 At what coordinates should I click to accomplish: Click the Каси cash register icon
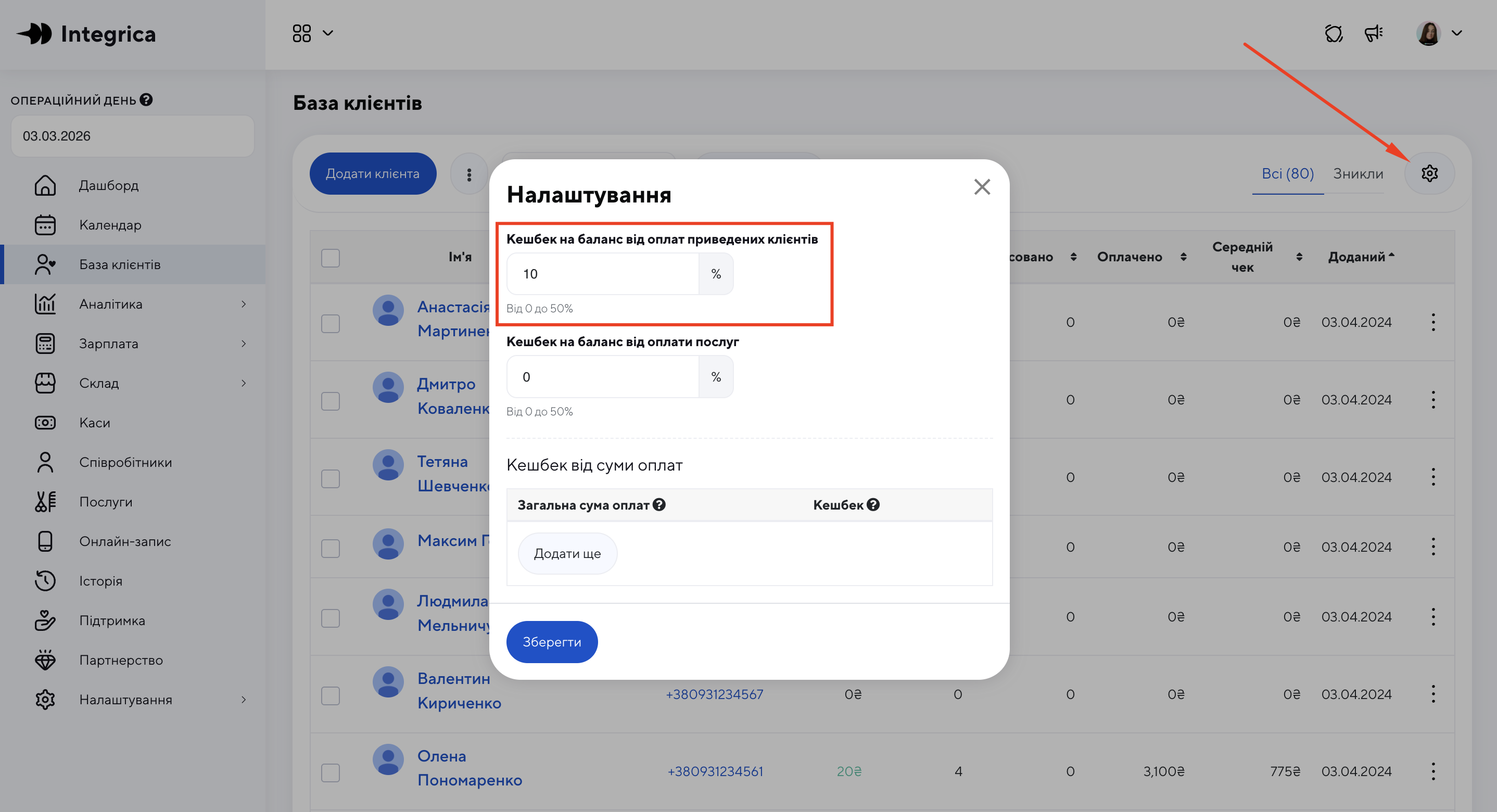[x=45, y=423]
